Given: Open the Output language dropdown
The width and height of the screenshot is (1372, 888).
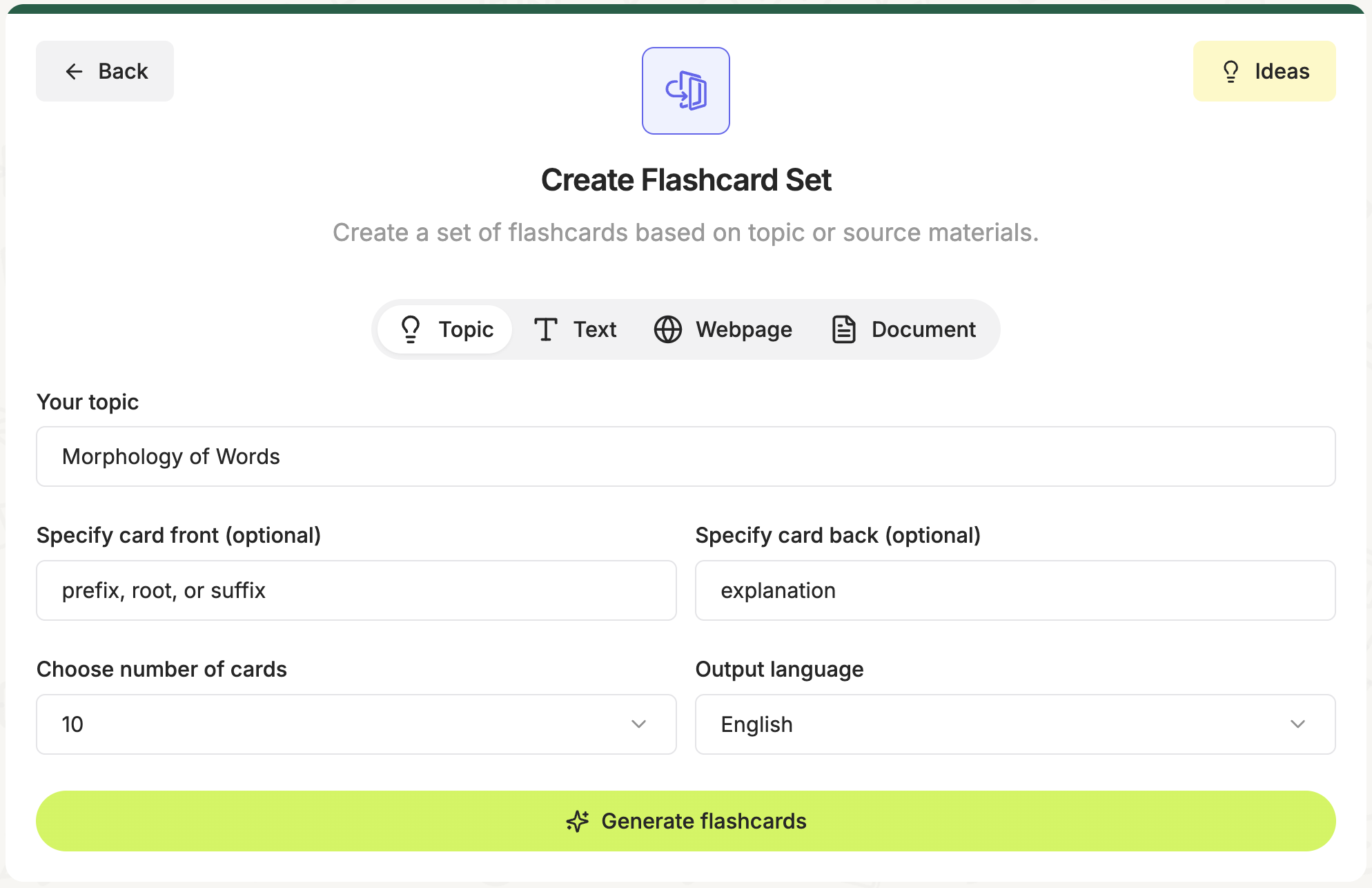Looking at the screenshot, I should [x=1015, y=724].
